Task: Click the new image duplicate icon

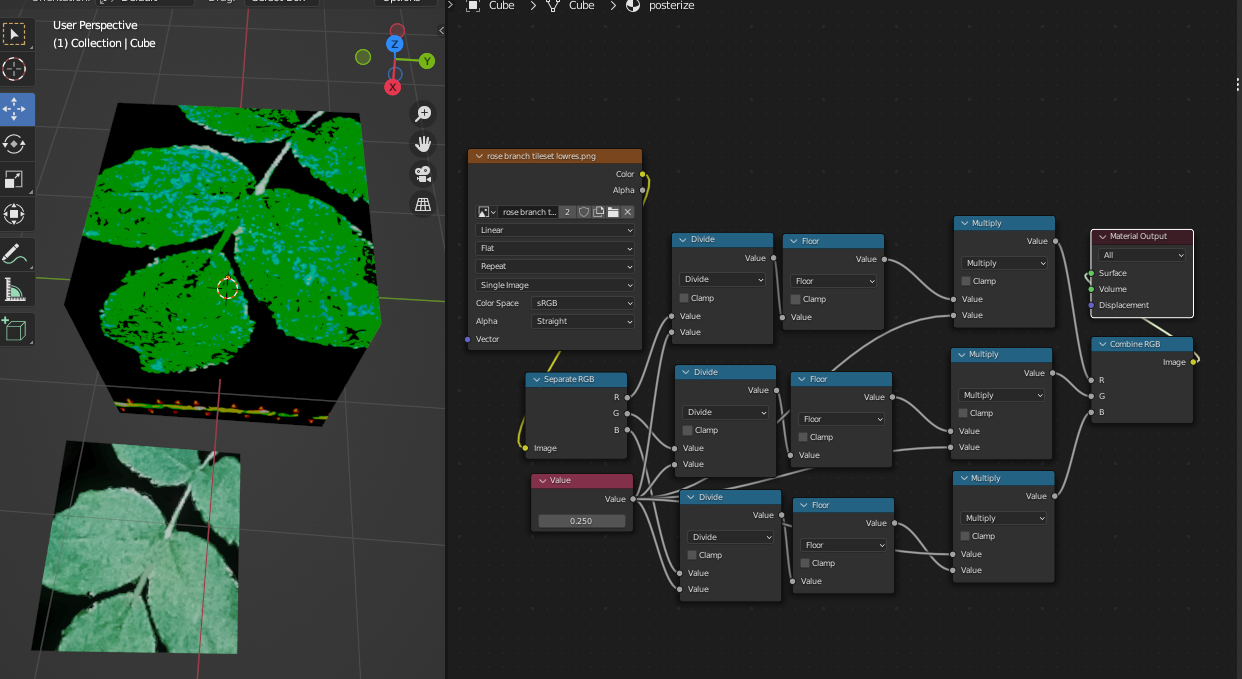Action: point(598,212)
